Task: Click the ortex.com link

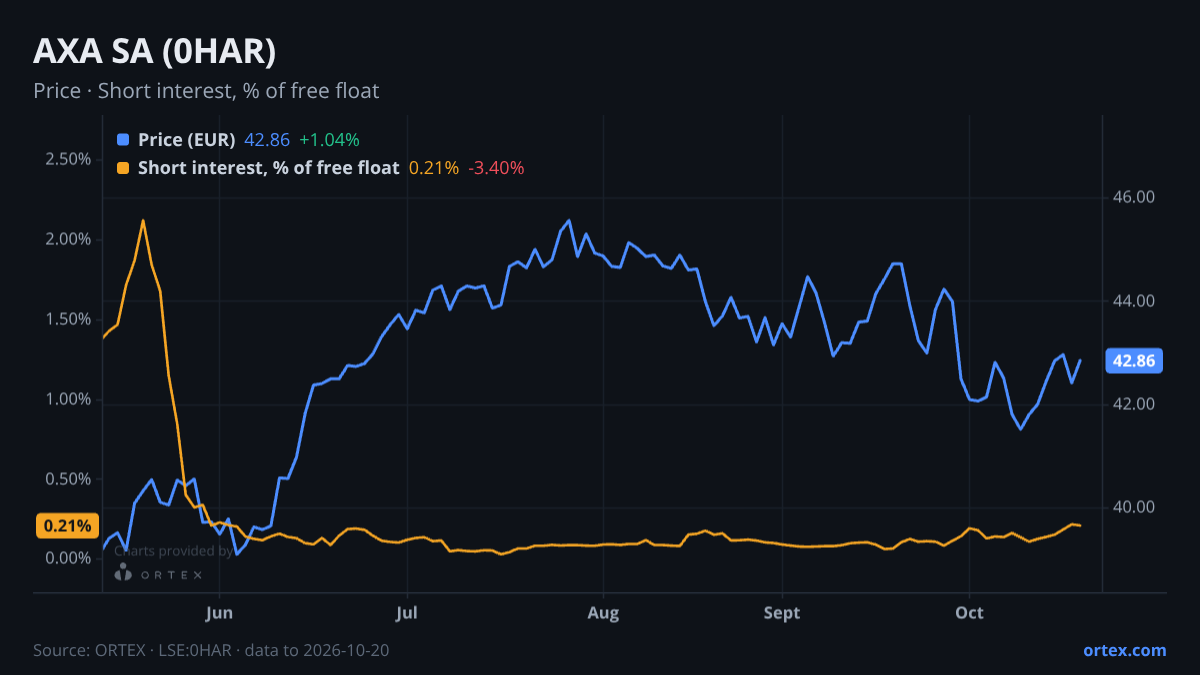Action: point(1124,650)
